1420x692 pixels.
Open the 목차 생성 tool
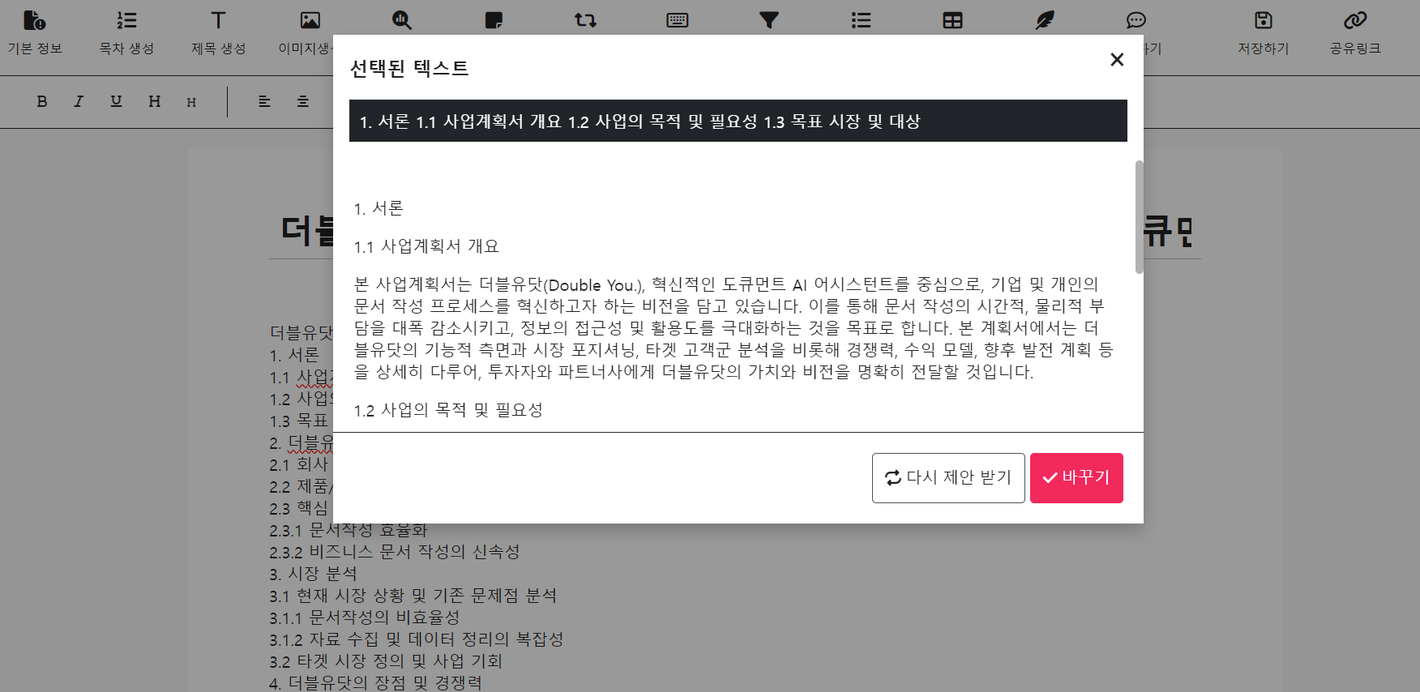[x=127, y=33]
